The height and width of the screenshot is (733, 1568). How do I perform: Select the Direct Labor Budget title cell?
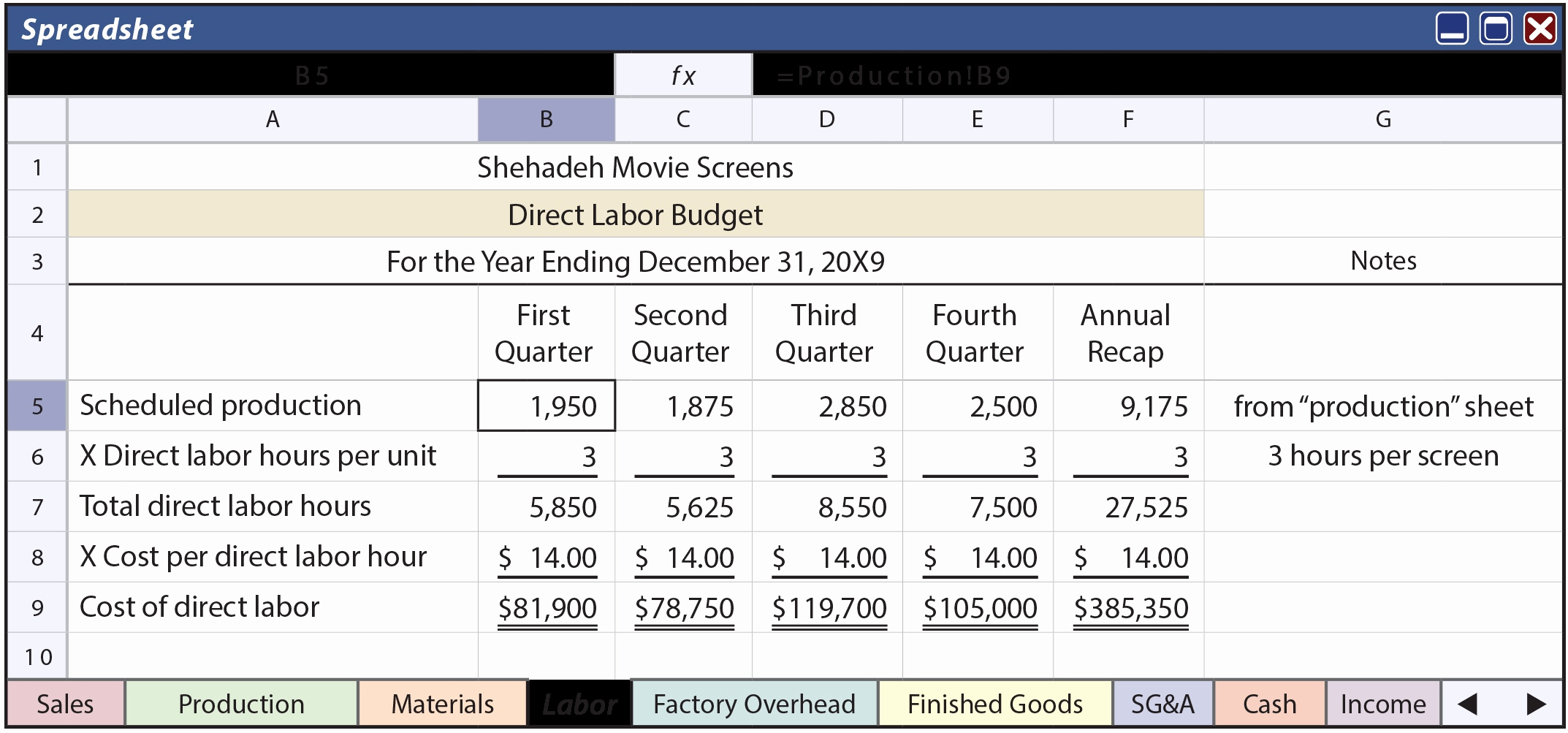click(x=634, y=214)
